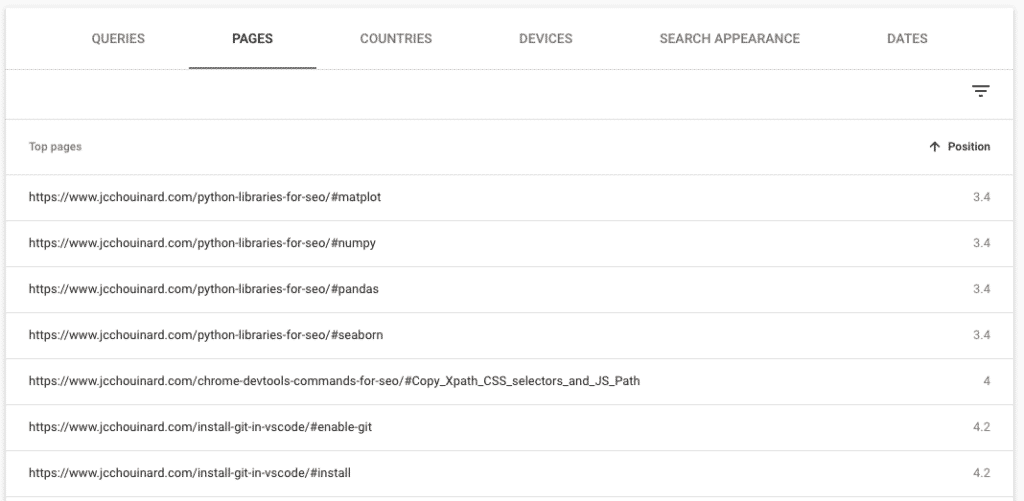
Task: Go to the Dates tab
Action: point(907,39)
